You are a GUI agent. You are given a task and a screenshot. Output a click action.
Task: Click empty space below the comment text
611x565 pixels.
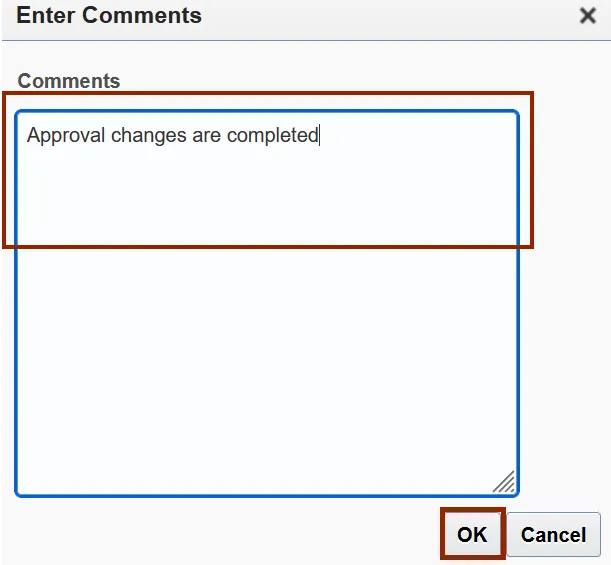(267, 200)
